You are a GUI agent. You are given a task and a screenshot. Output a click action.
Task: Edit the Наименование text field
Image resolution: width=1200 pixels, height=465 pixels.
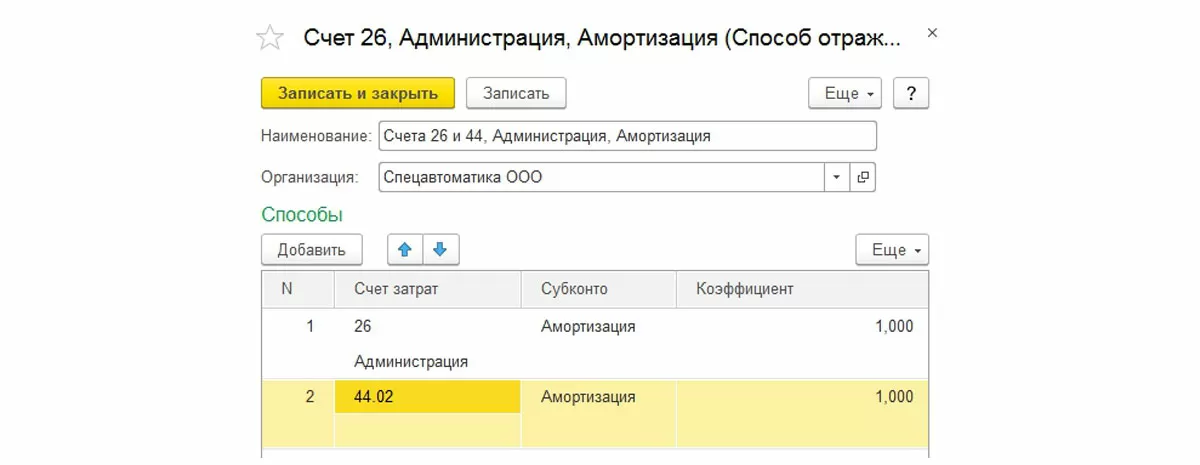point(627,136)
